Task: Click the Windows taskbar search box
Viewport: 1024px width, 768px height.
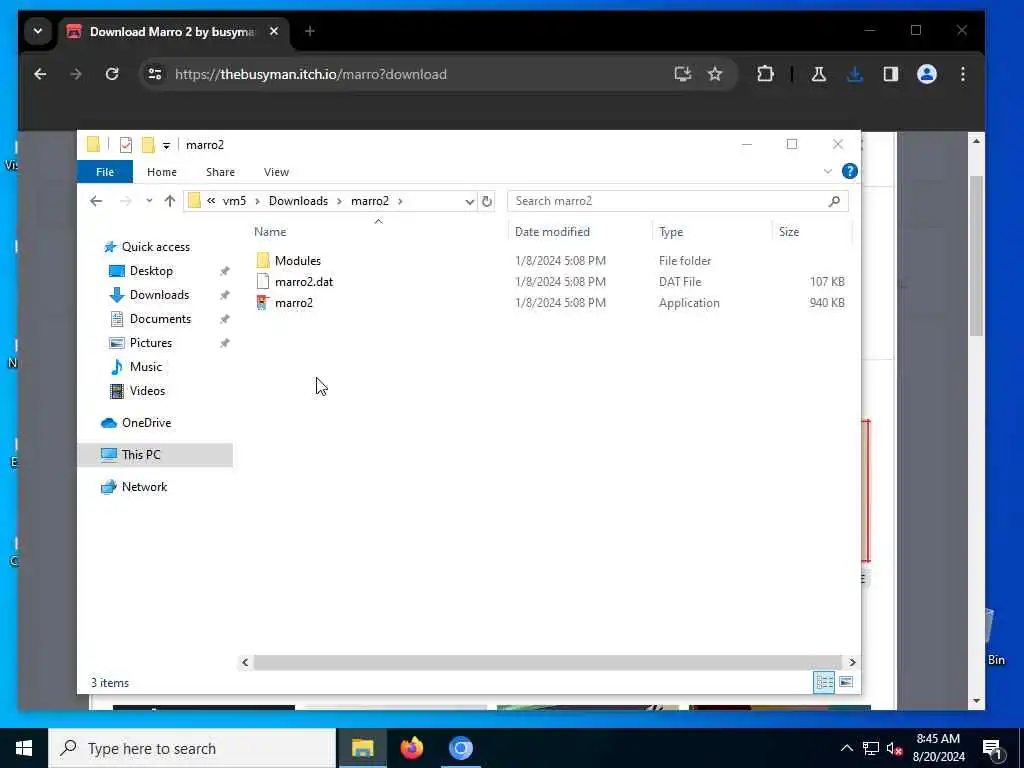Action: [192, 748]
